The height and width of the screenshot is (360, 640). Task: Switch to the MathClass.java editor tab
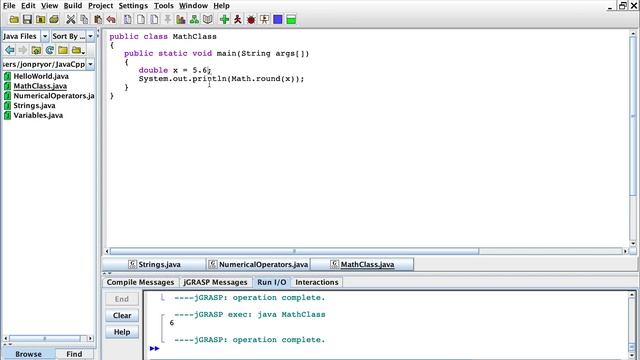coord(362,264)
